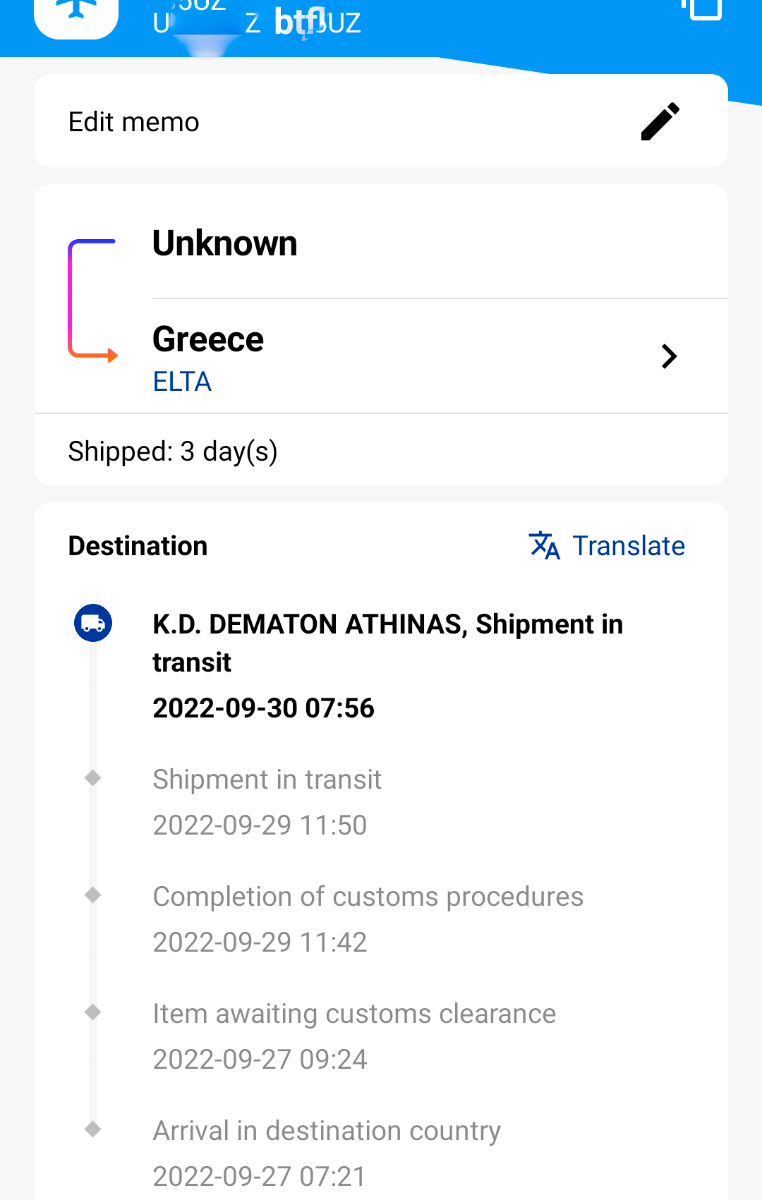The width and height of the screenshot is (762, 1200).
Task: Select the Destination section heading
Action: point(138,546)
